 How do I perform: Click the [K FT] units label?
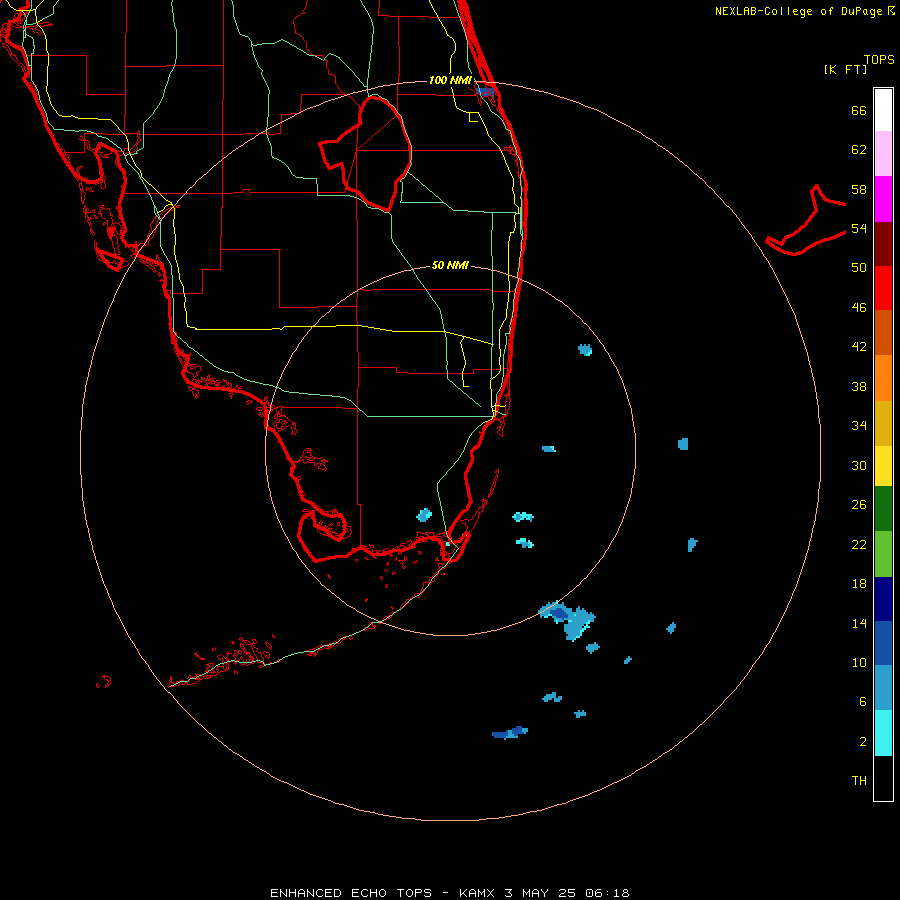(x=845, y=70)
